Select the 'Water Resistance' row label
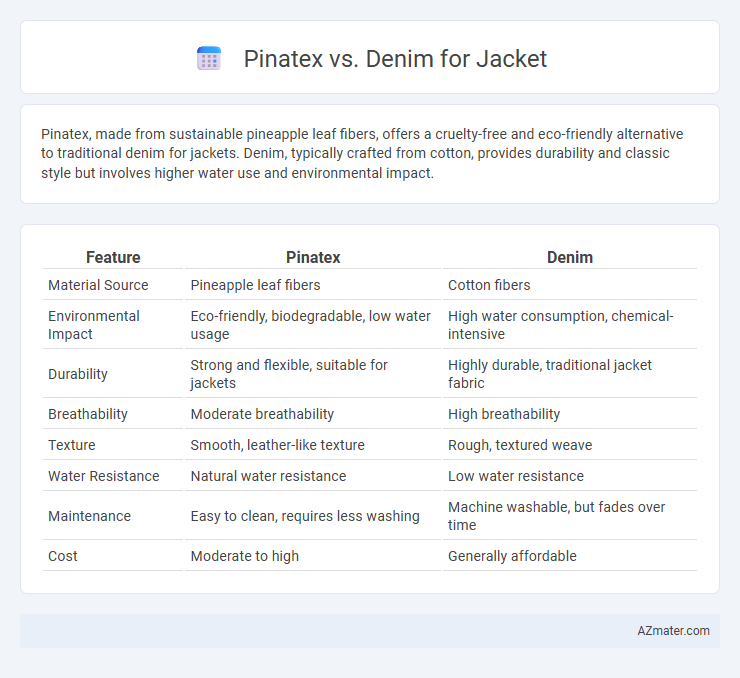Image resolution: width=740 pixels, height=678 pixels. click(x=104, y=476)
